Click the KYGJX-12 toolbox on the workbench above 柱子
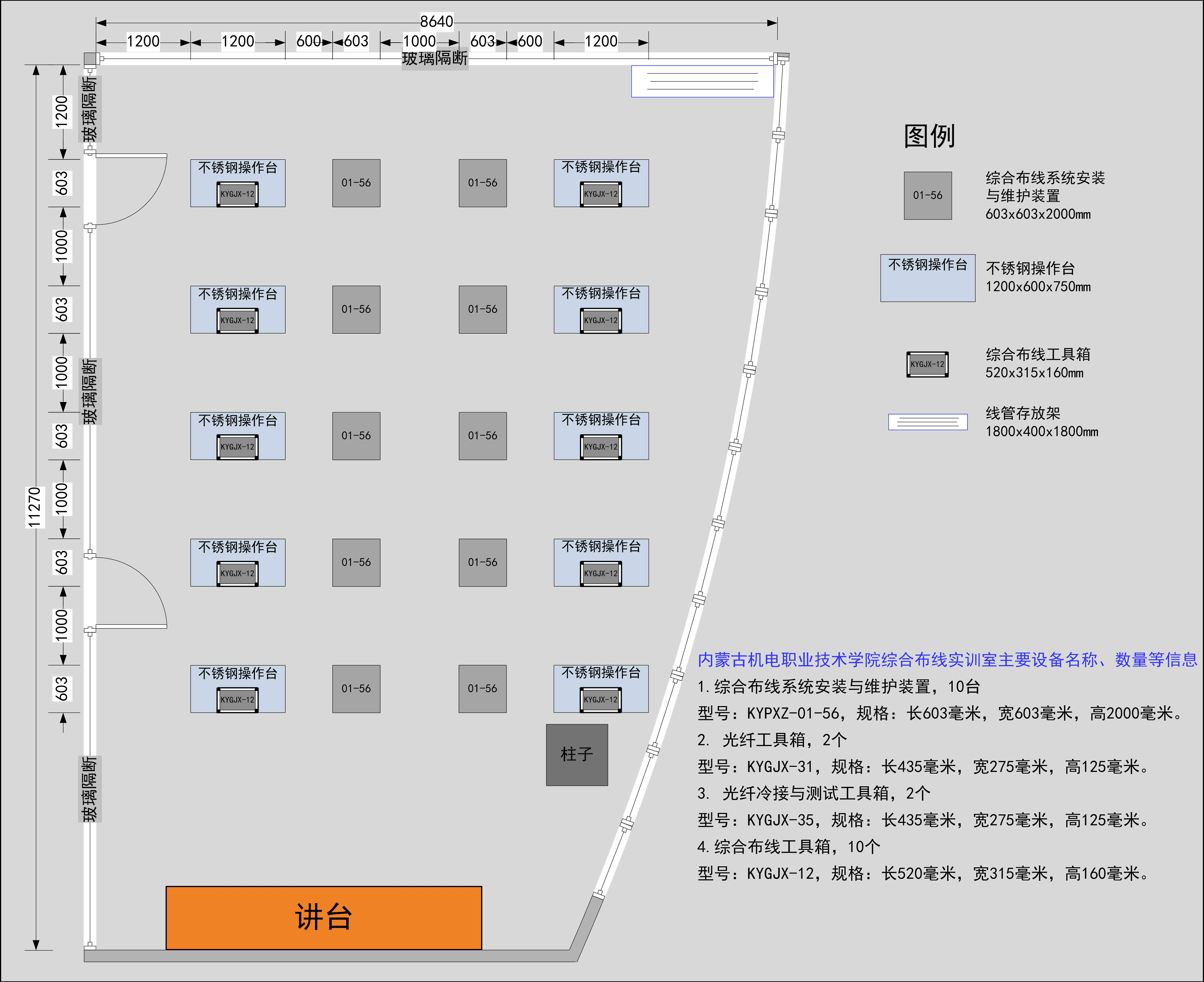 pyautogui.click(x=601, y=700)
